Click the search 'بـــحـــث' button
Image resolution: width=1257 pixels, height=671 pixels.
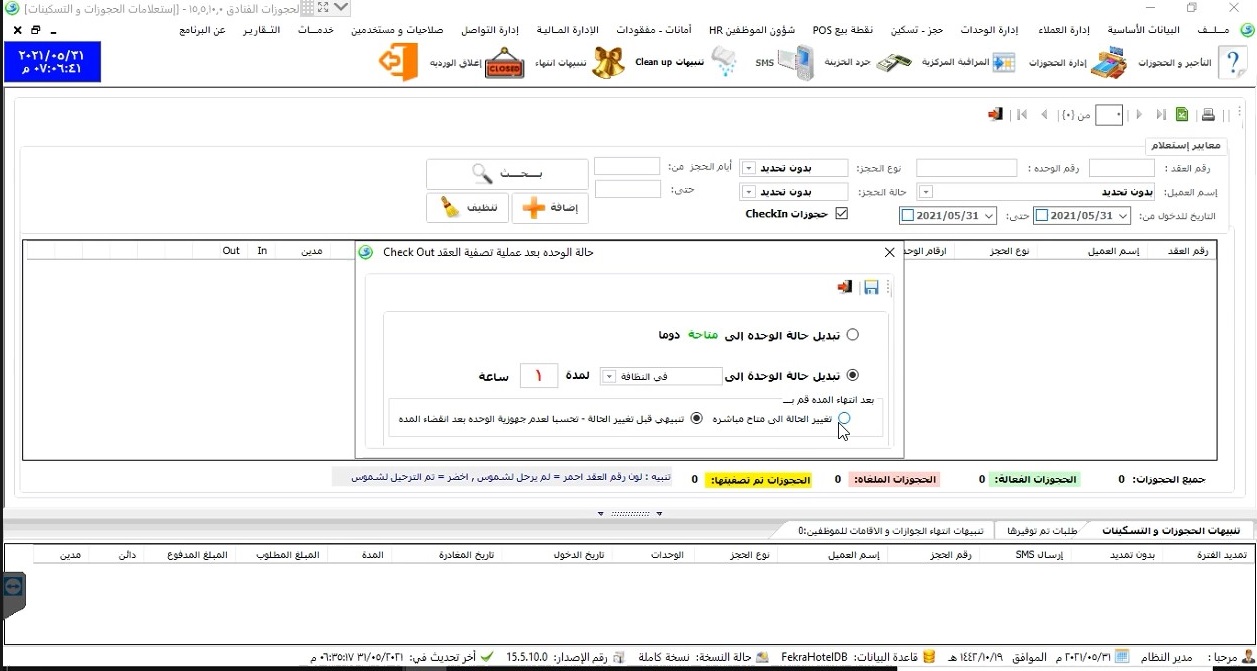click(x=506, y=174)
